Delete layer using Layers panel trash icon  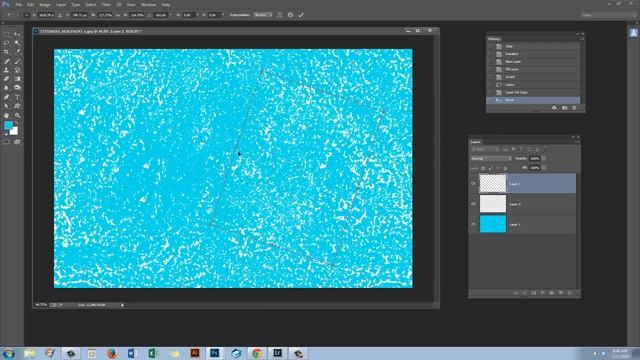pos(570,293)
